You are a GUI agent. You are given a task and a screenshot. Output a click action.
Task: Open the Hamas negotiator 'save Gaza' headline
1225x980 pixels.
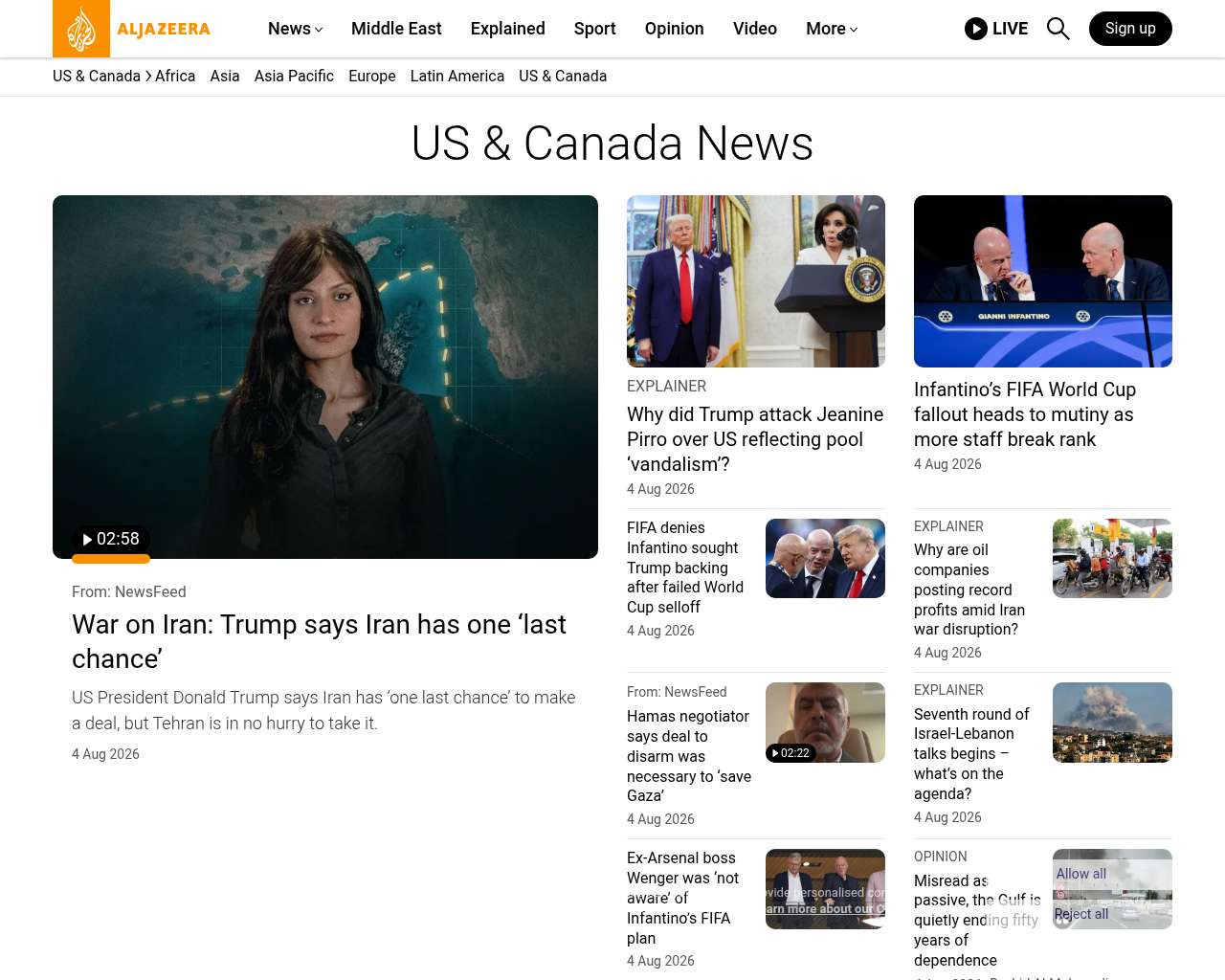(x=689, y=756)
